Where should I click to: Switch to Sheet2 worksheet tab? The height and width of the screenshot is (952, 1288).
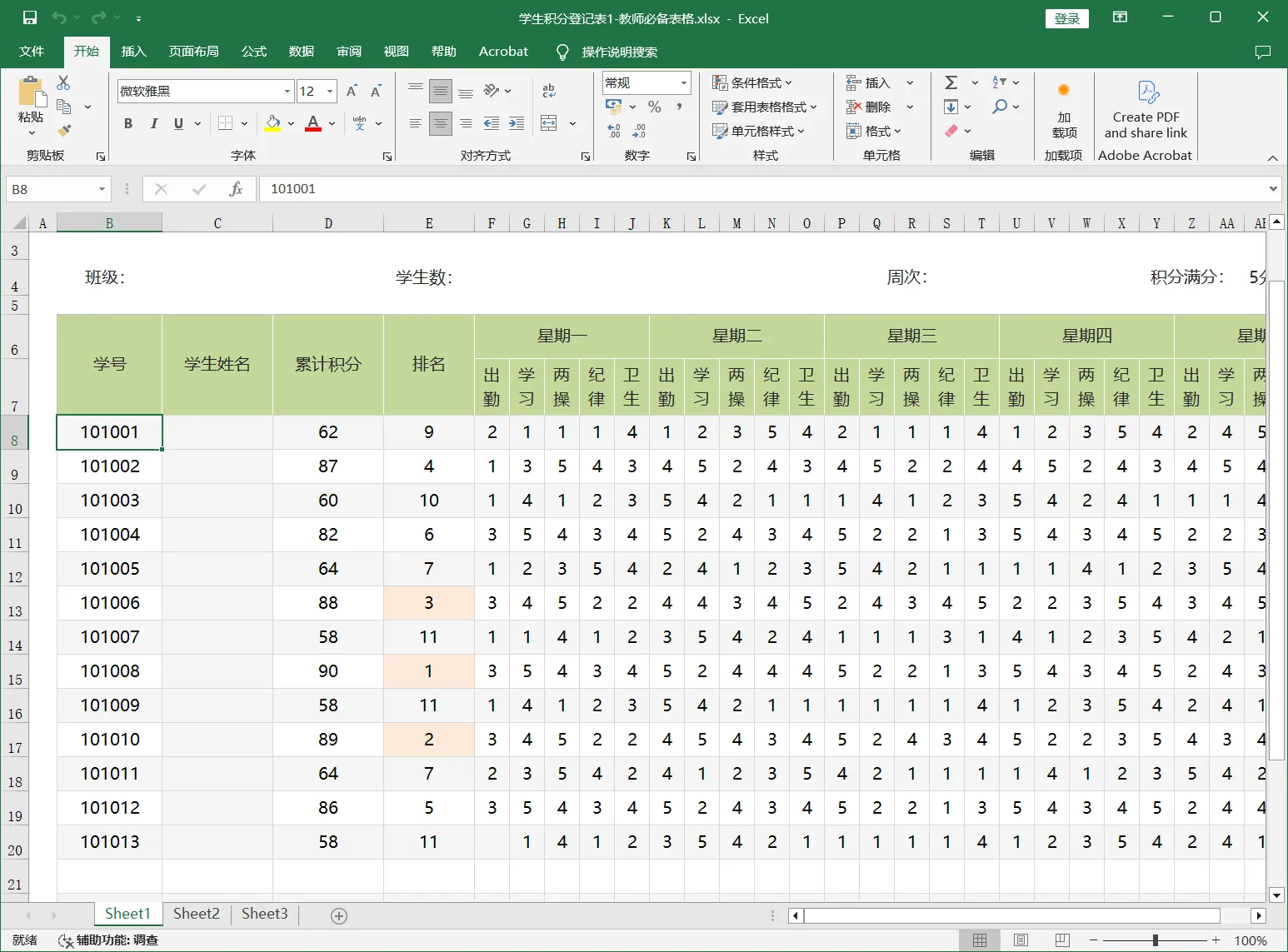197,914
